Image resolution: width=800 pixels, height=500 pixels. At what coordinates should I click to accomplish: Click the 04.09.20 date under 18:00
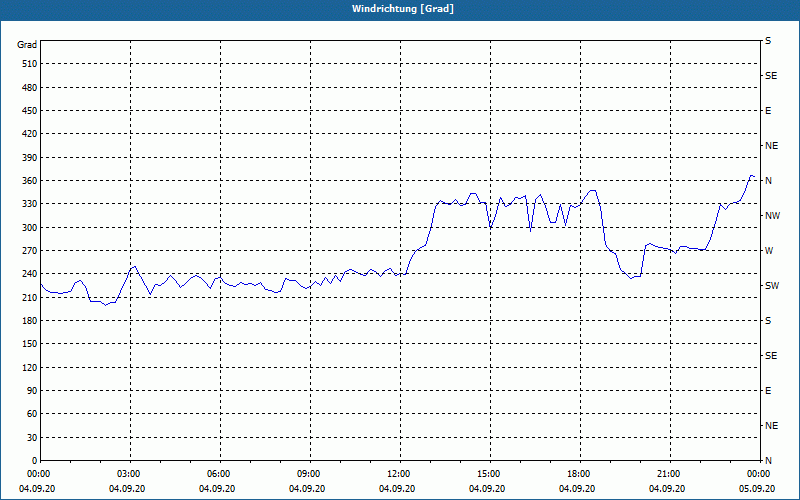tap(577, 489)
